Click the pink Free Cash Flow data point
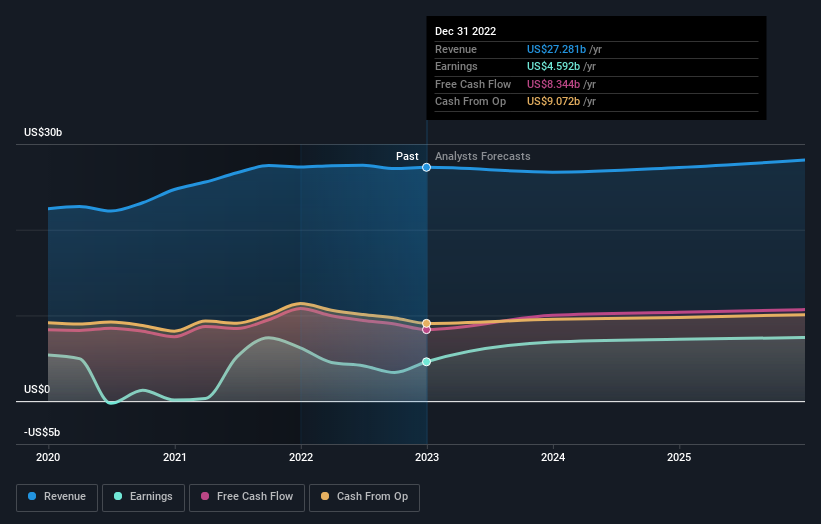 click(427, 330)
